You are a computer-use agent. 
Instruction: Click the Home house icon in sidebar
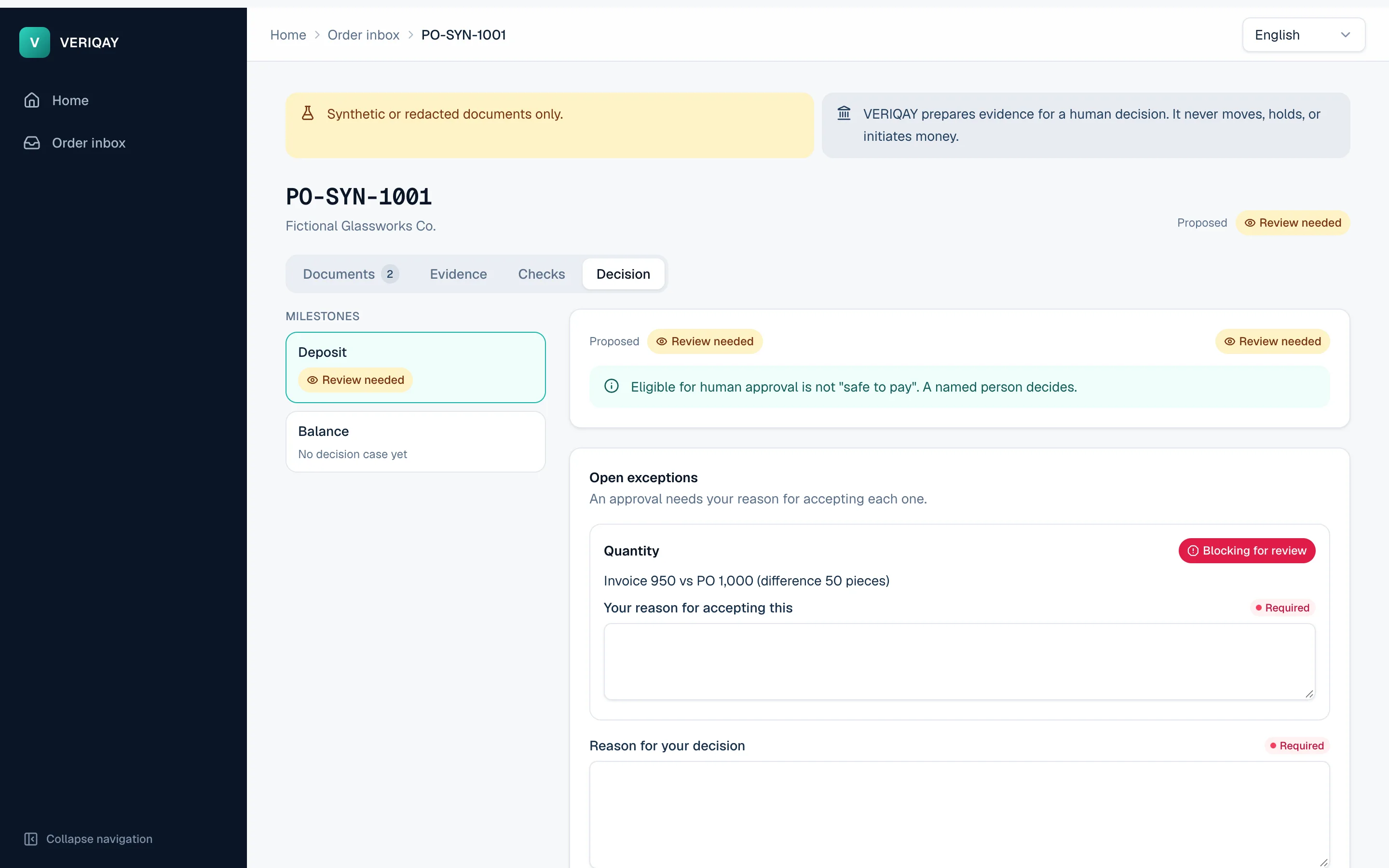click(31, 100)
